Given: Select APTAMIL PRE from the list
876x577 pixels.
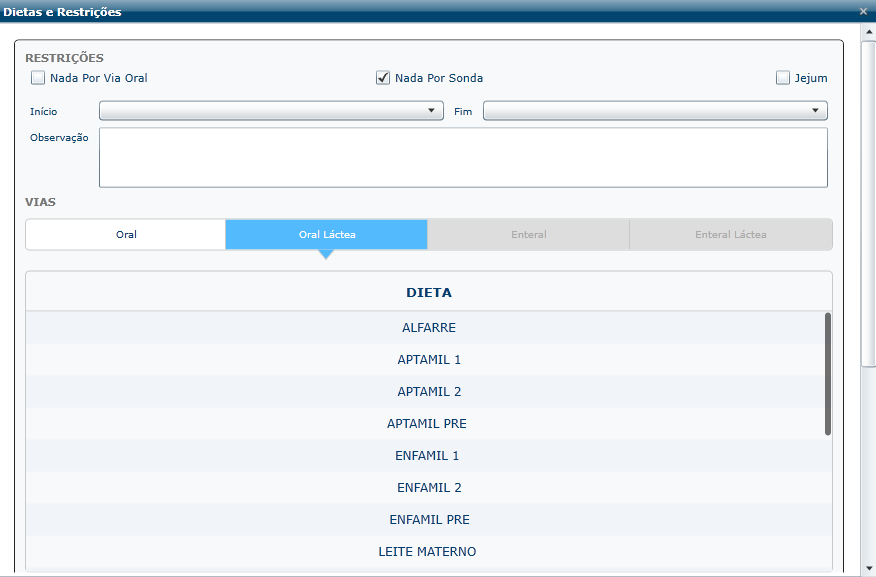Looking at the screenshot, I should [x=429, y=423].
